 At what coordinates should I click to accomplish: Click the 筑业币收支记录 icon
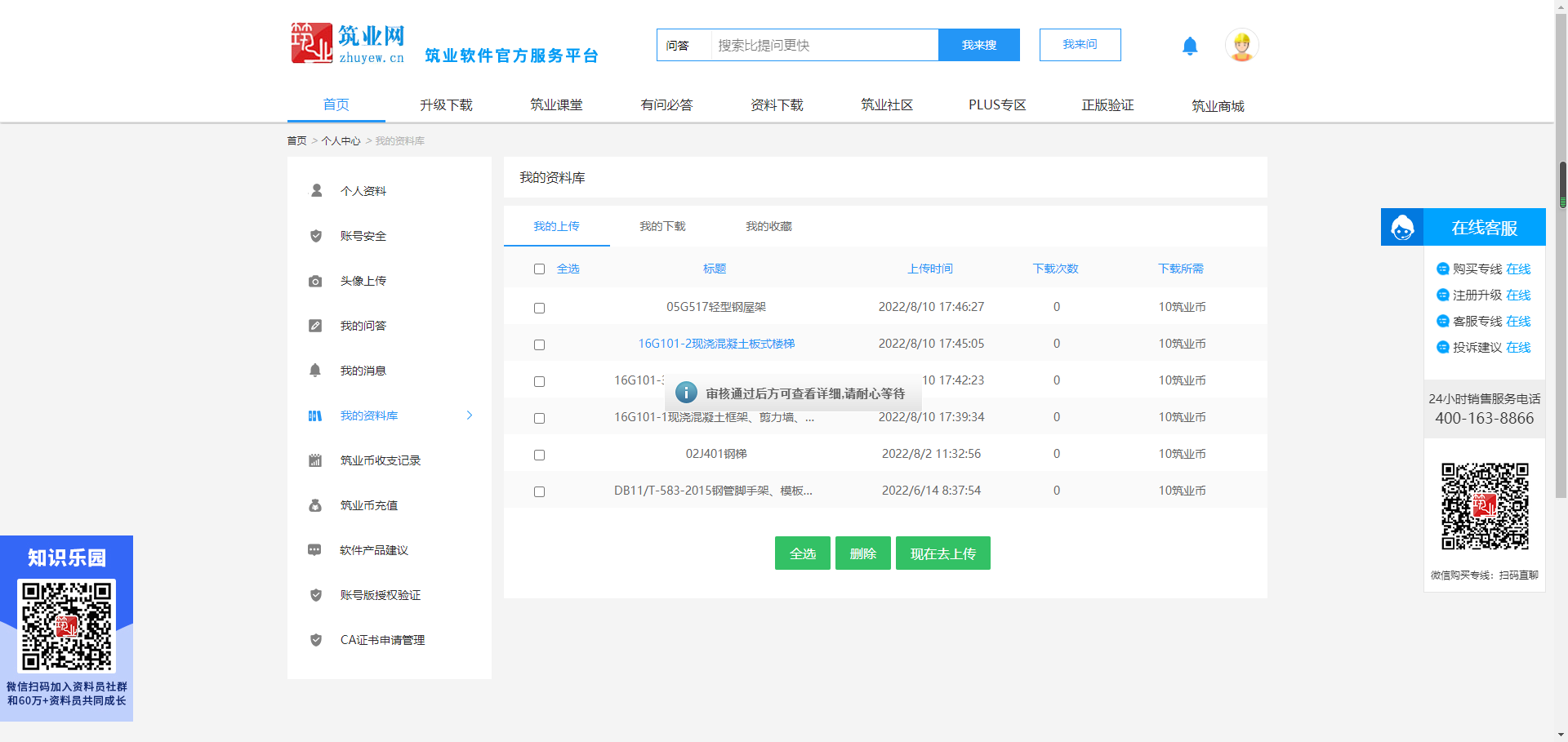tap(315, 460)
